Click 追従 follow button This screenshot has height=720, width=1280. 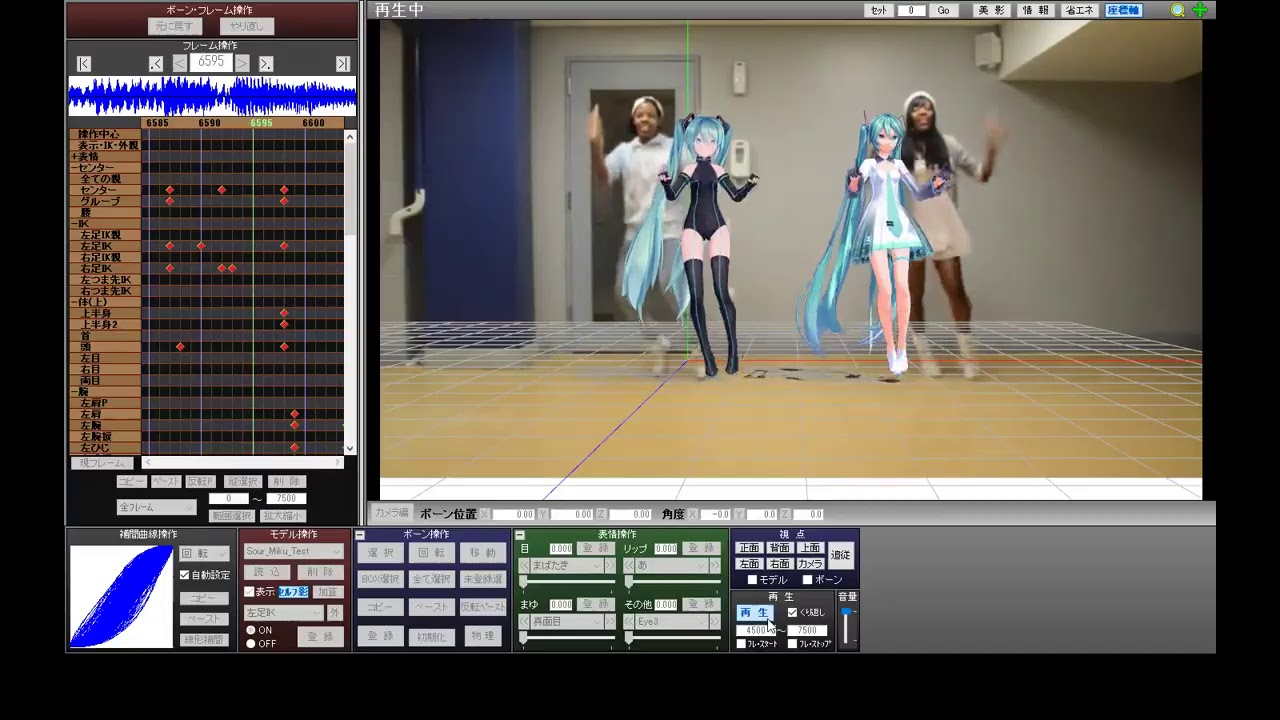point(841,556)
